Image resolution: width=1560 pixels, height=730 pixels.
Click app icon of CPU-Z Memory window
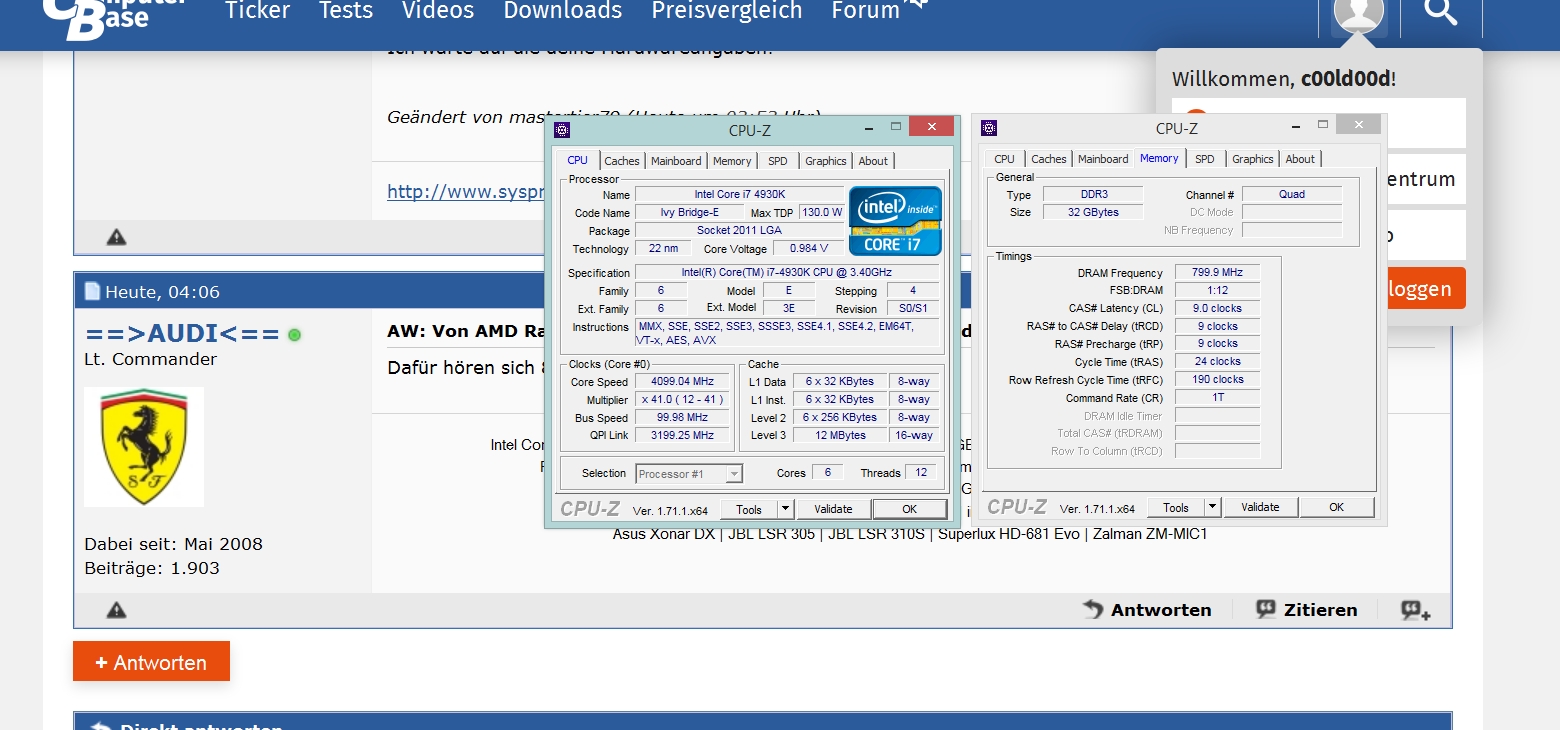point(989,127)
